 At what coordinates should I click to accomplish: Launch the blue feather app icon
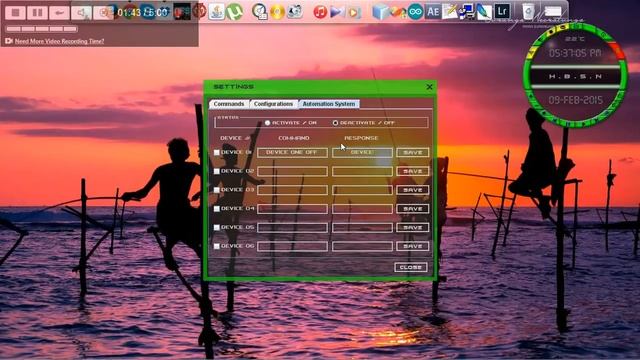(484, 12)
